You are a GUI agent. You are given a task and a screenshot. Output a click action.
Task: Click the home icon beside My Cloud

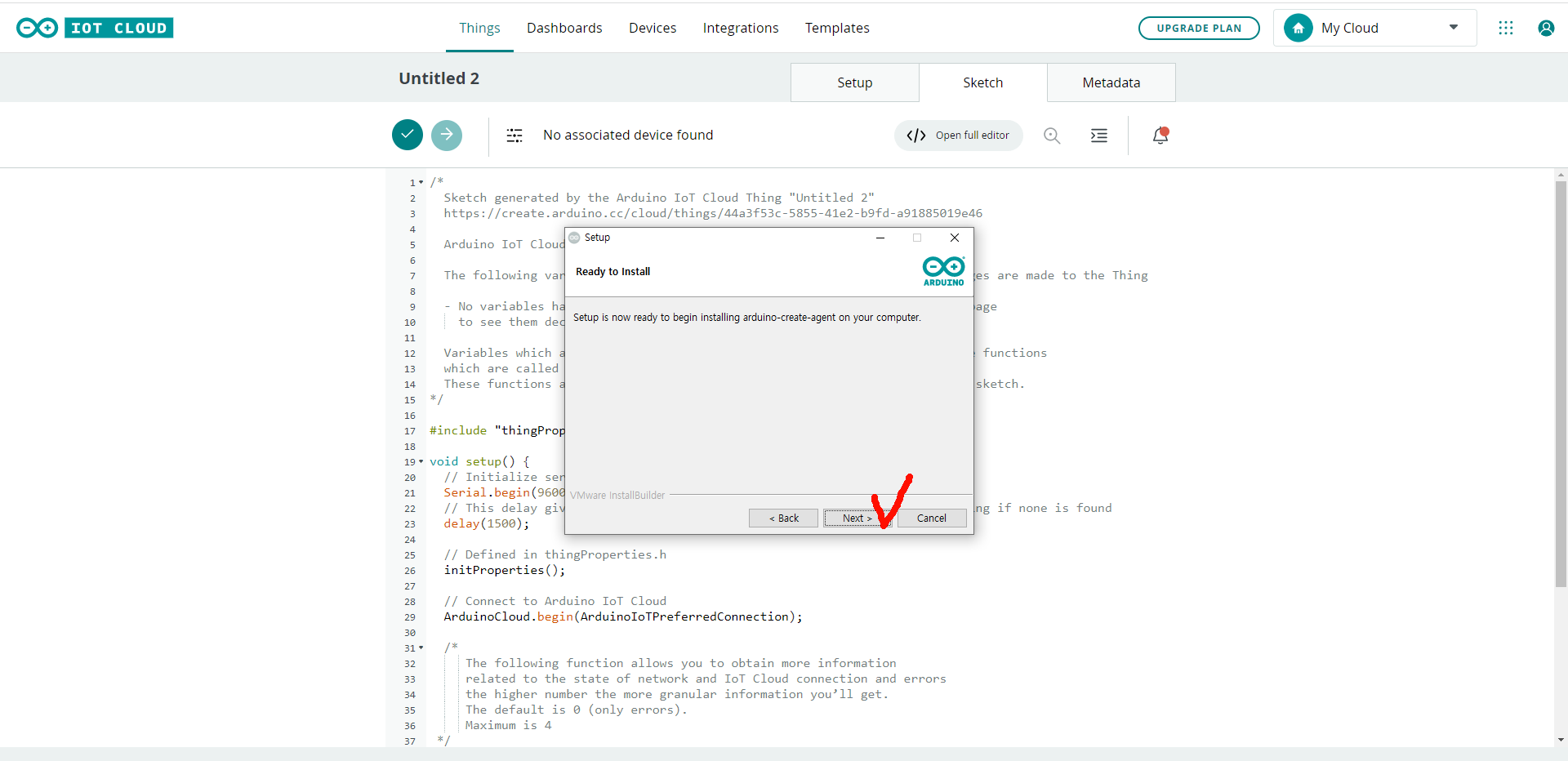[1298, 28]
